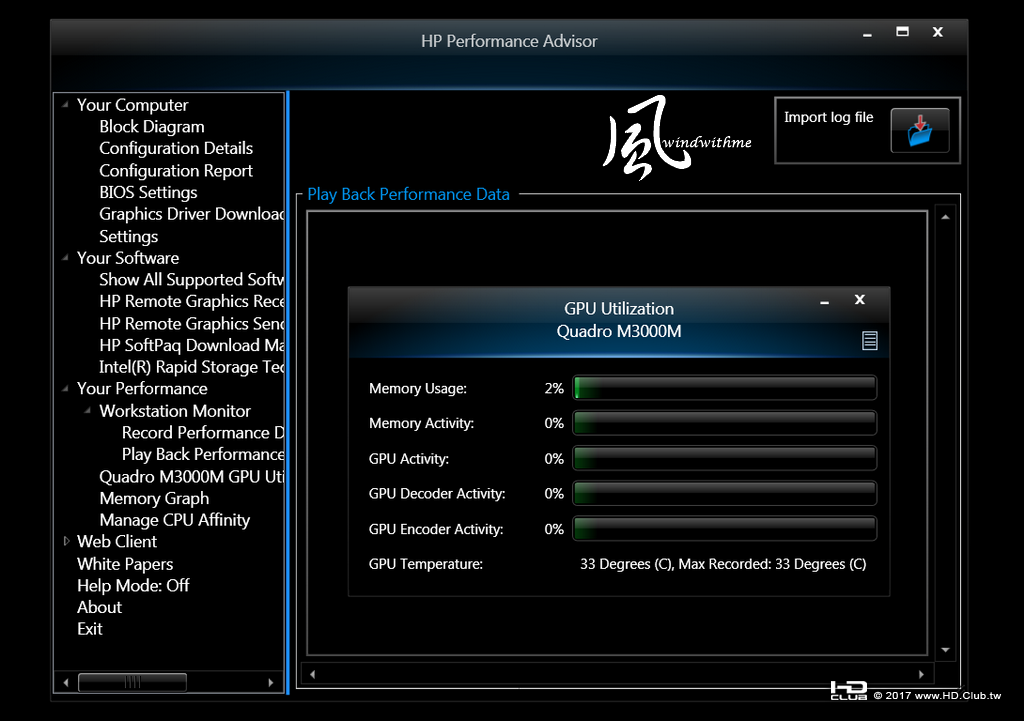This screenshot has height=721, width=1024.
Task: Click the Memory Usage 2% value
Action: 554,389
